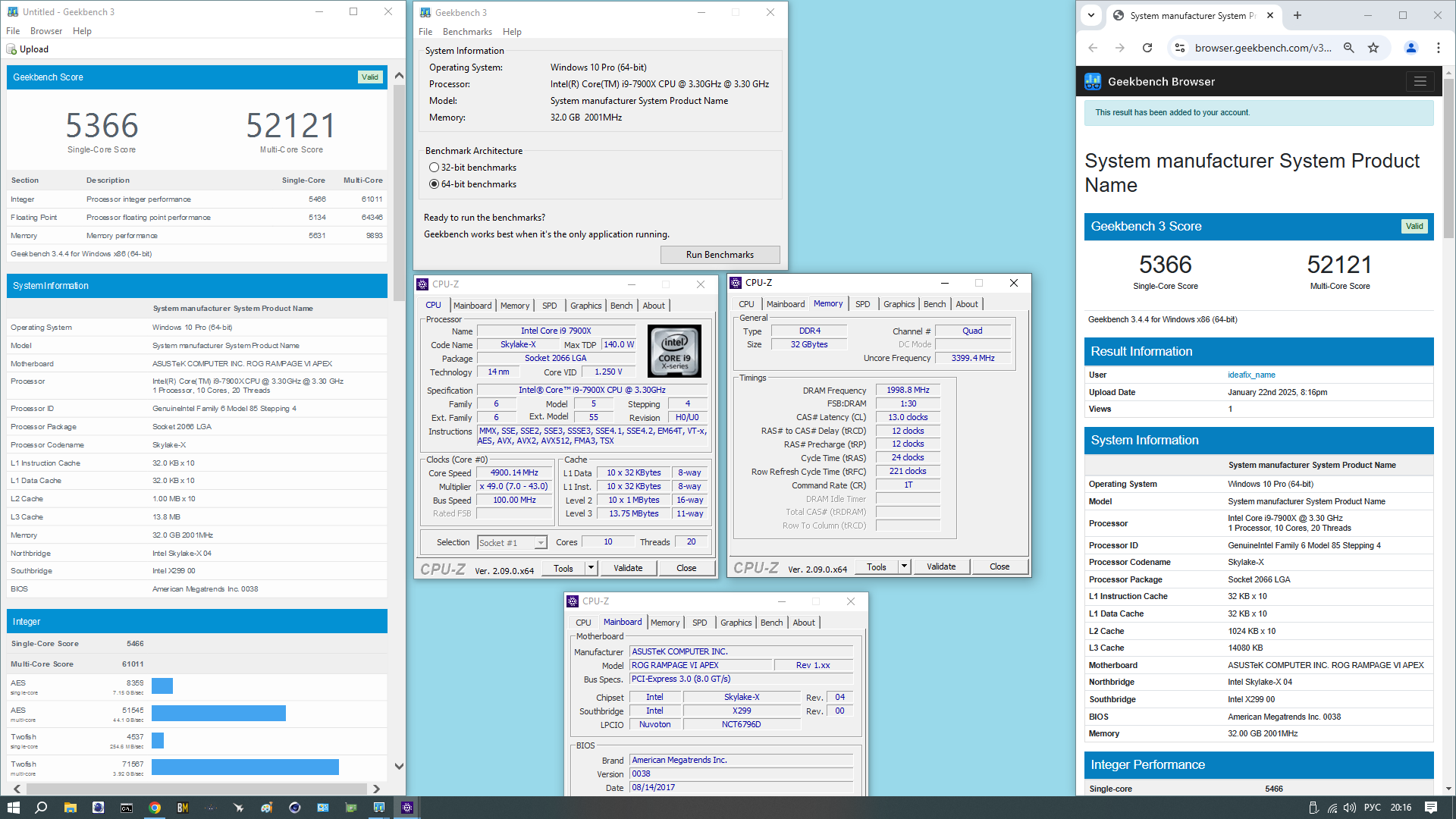Click the volume speaker tray icon
Viewport: 1456px width, 819px height.
[x=1350, y=808]
